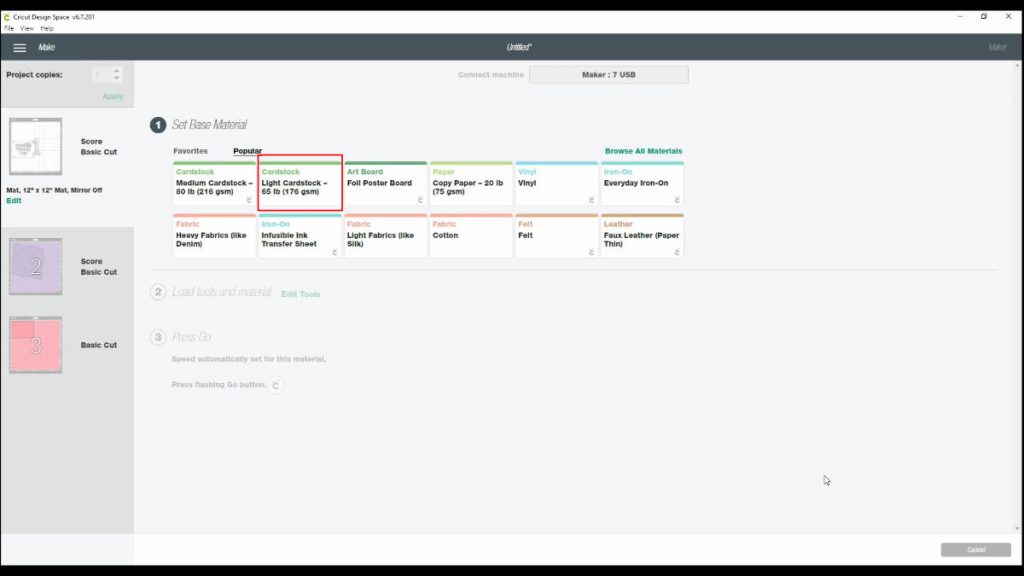Increase project copies with the up arrow
Viewport: 1024px width, 576px height.
tap(116, 71)
